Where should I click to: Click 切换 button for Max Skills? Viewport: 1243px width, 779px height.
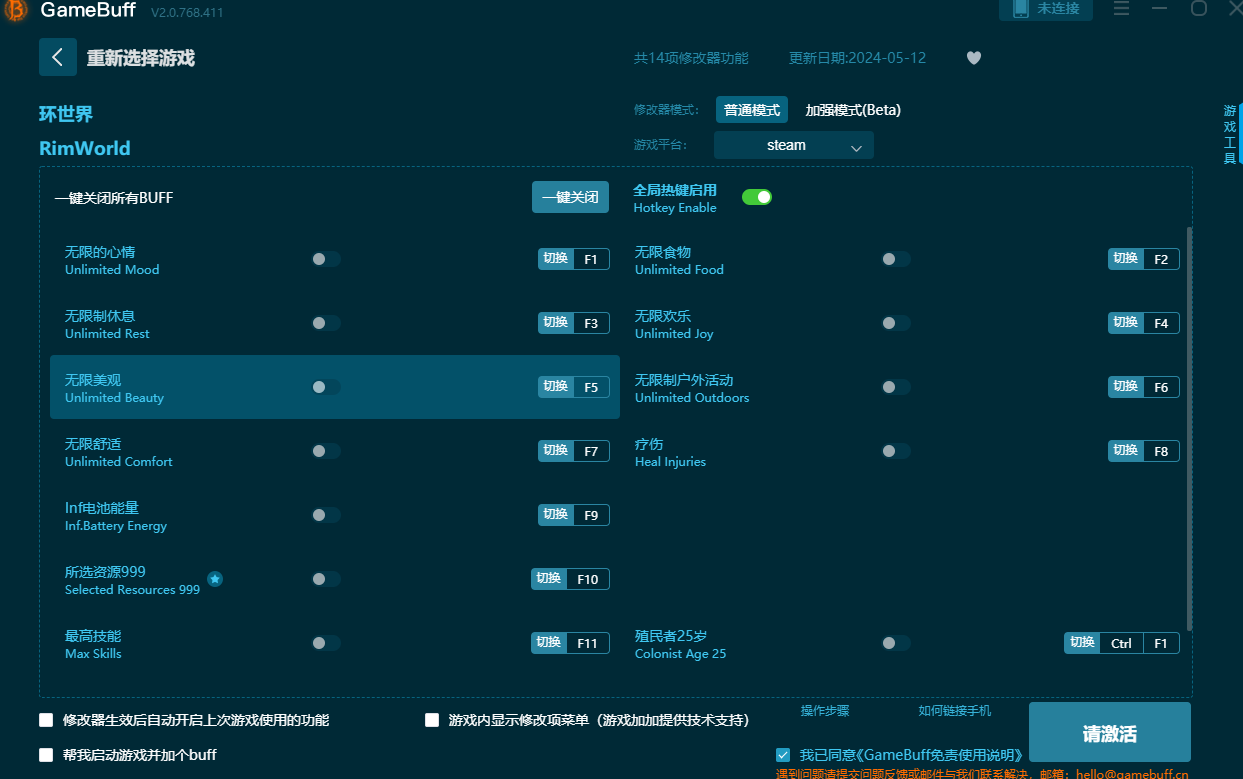(548, 643)
